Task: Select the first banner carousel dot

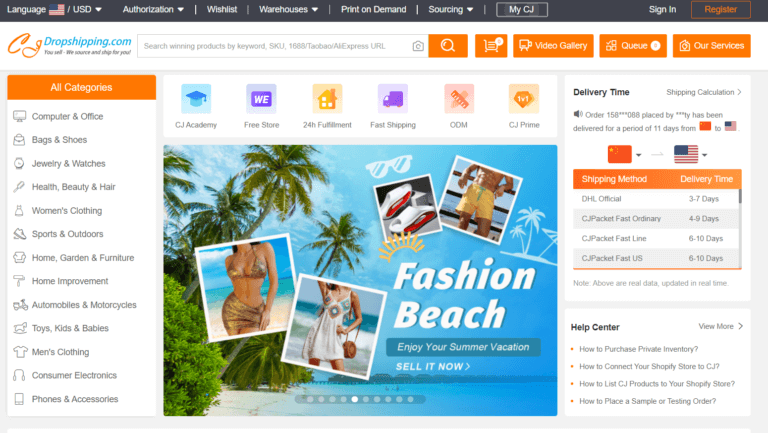Action: click(x=310, y=399)
